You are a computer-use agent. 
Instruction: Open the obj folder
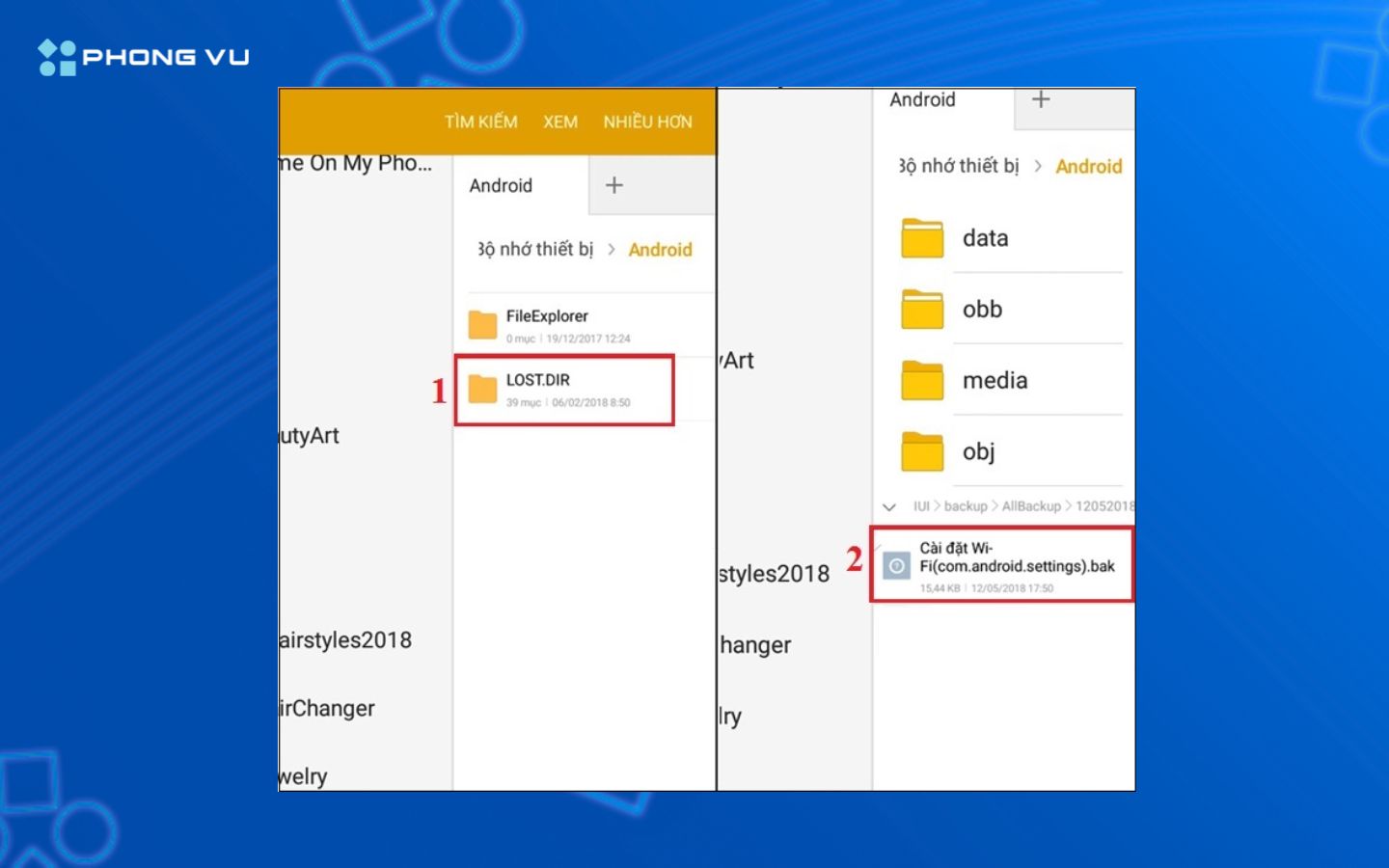click(980, 451)
